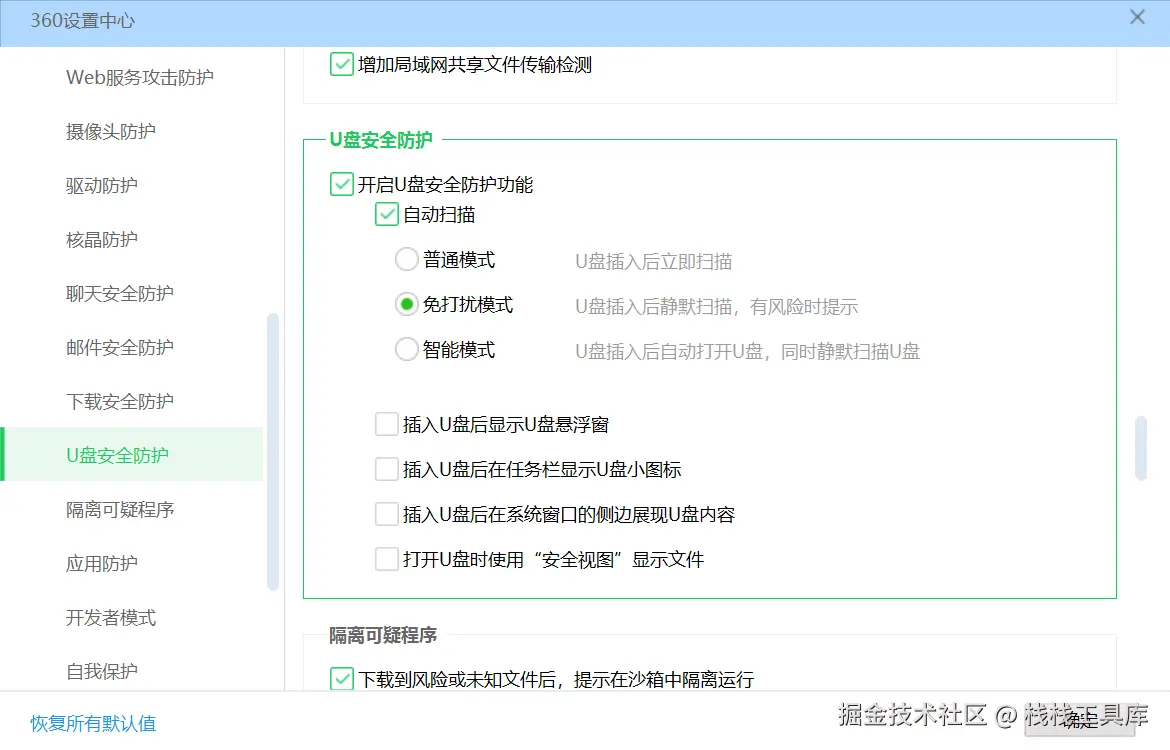Check 插入U盘后在任务栏显示U盘小图标
Viewport: 1170px width, 750px height.
pos(387,469)
